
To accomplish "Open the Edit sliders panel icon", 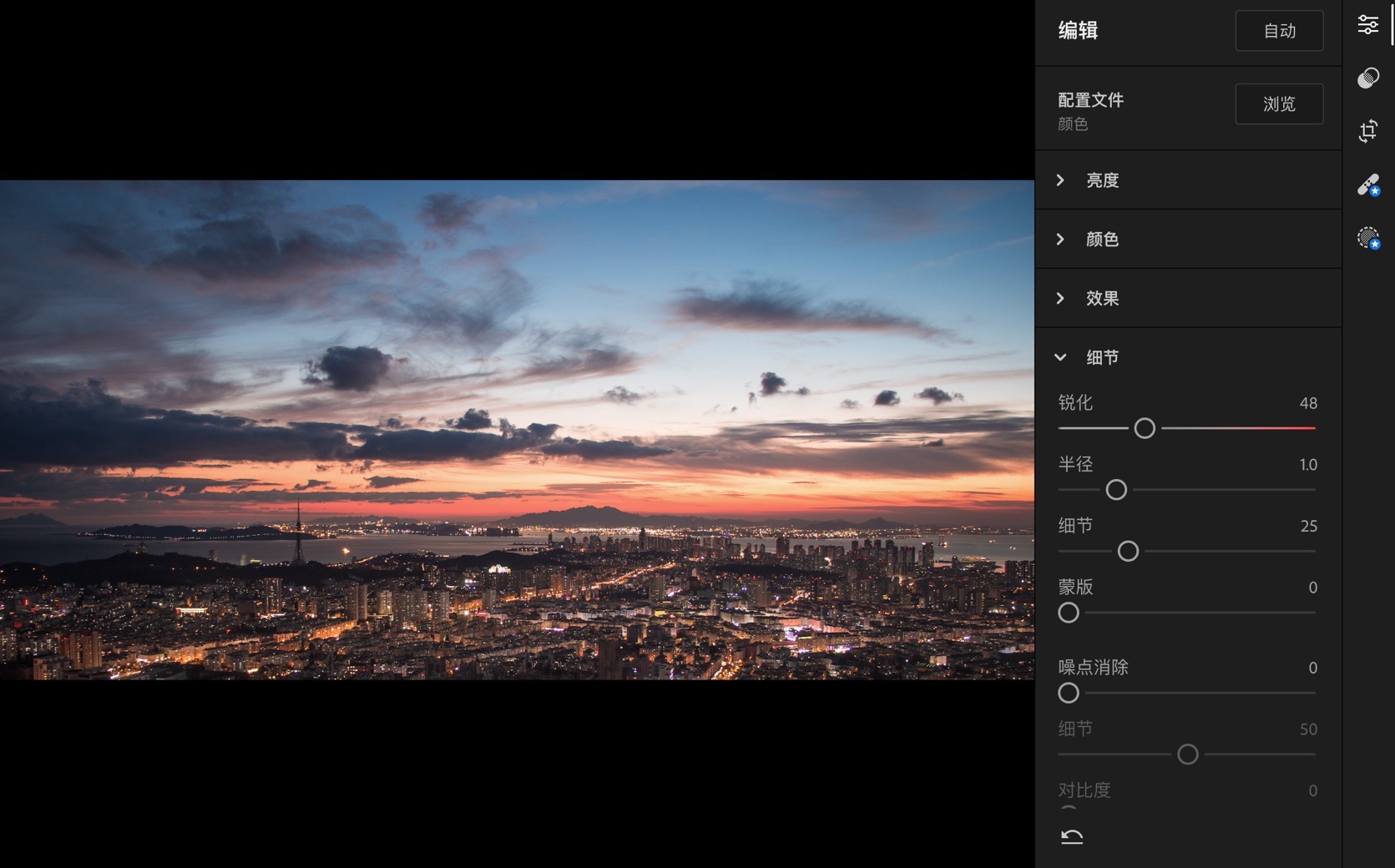I will 1367,25.
